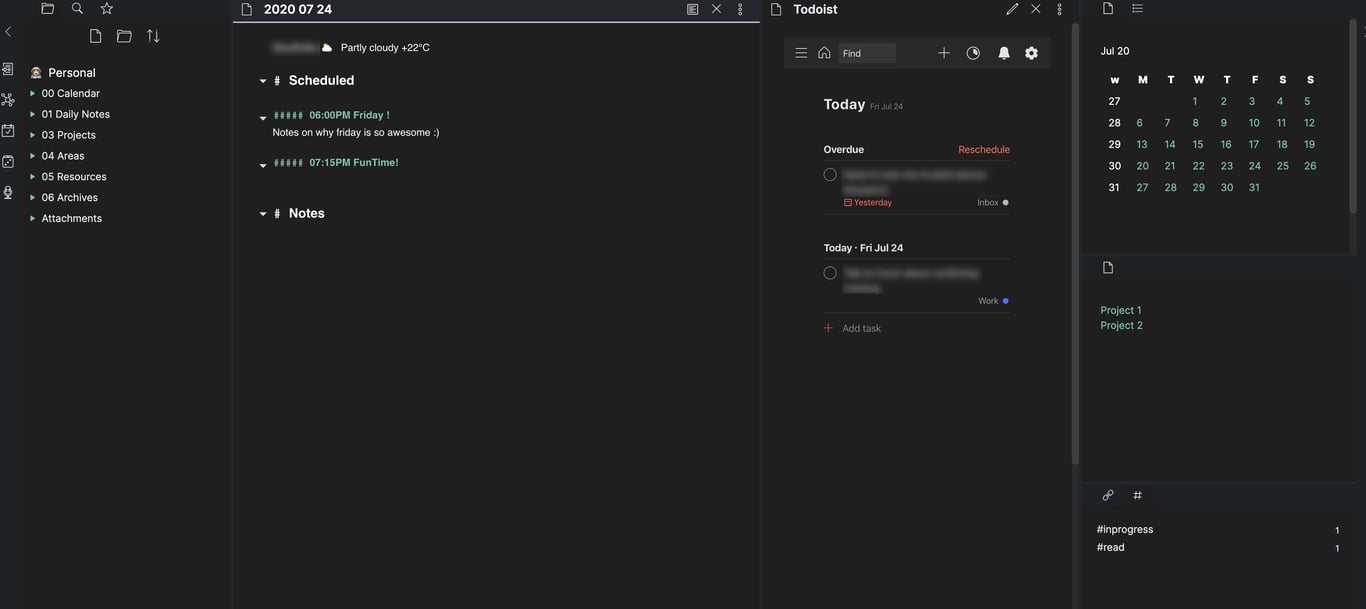Open more options for 2020 07 24 note
Image resolution: width=1366 pixels, height=609 pixels.
coord(740,9)
